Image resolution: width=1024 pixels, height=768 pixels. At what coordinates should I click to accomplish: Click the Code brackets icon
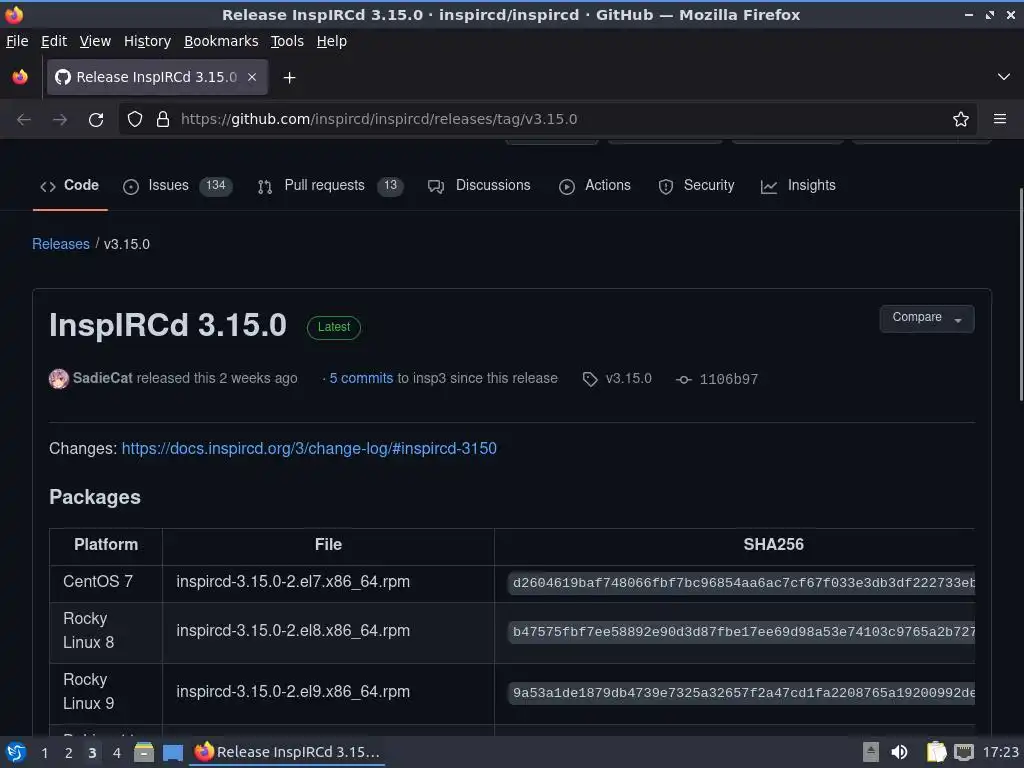[x=48, y=187]
